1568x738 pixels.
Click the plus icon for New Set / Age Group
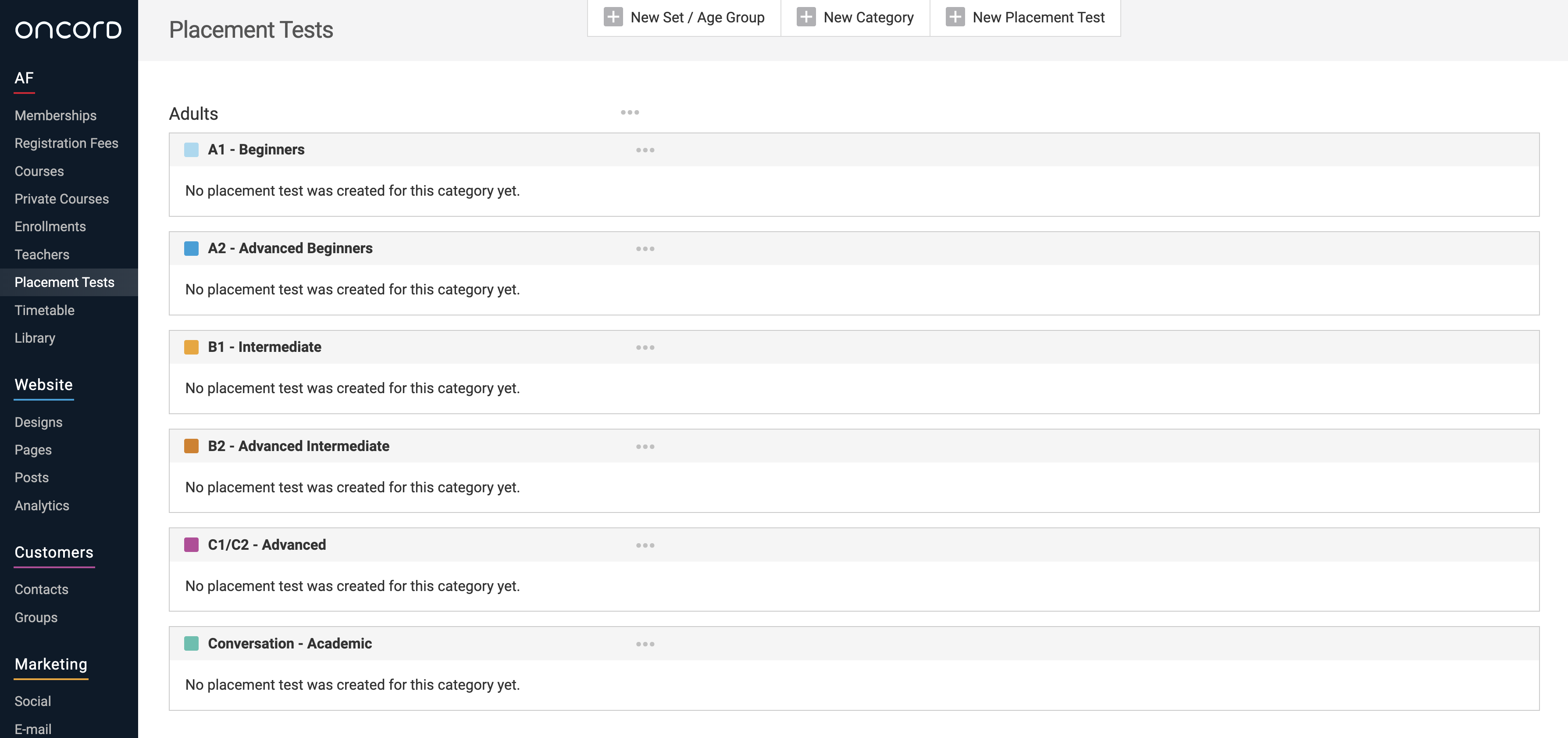[x=613, y=17]
